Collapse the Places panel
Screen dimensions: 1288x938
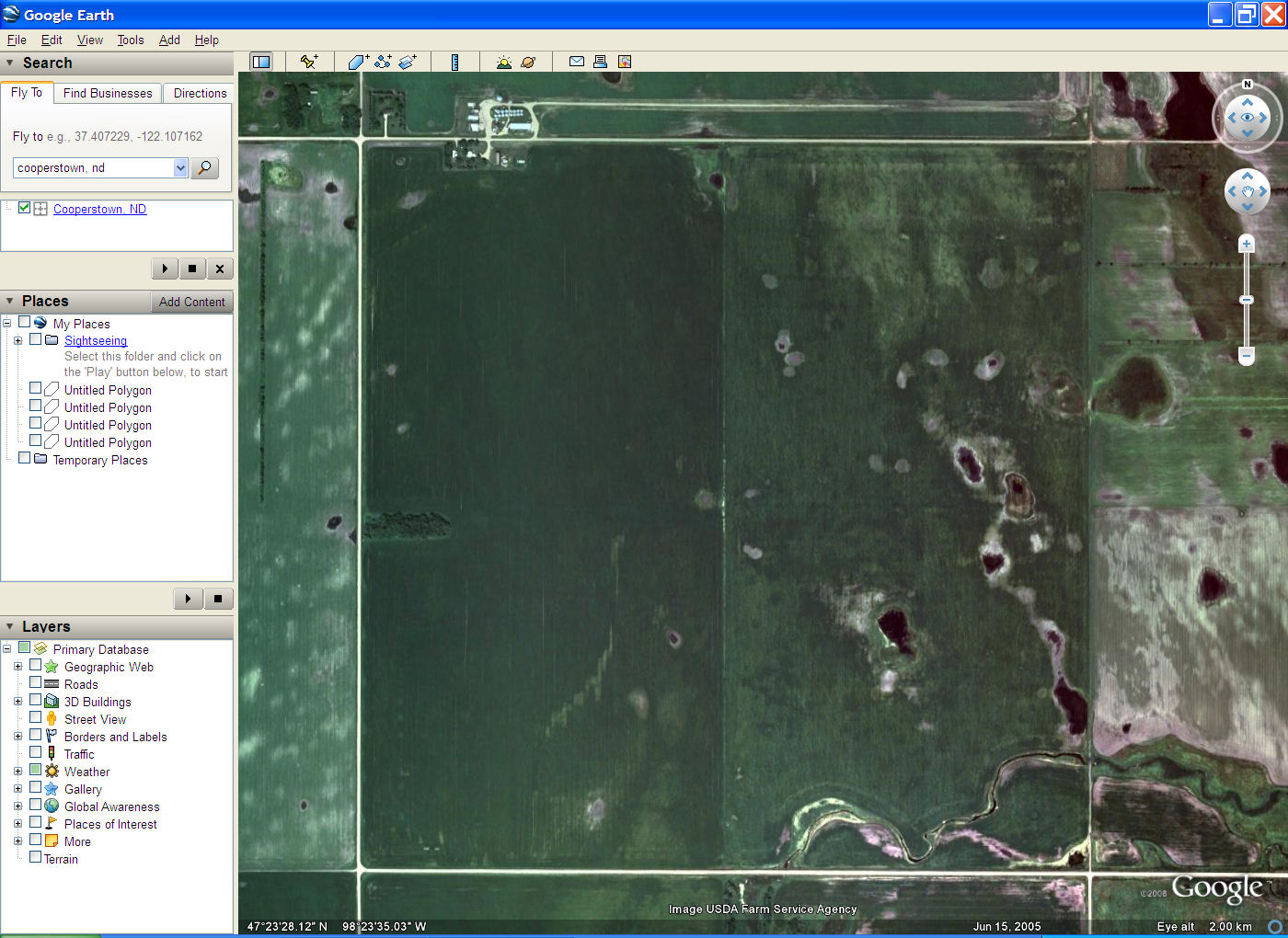coord(10,302)
